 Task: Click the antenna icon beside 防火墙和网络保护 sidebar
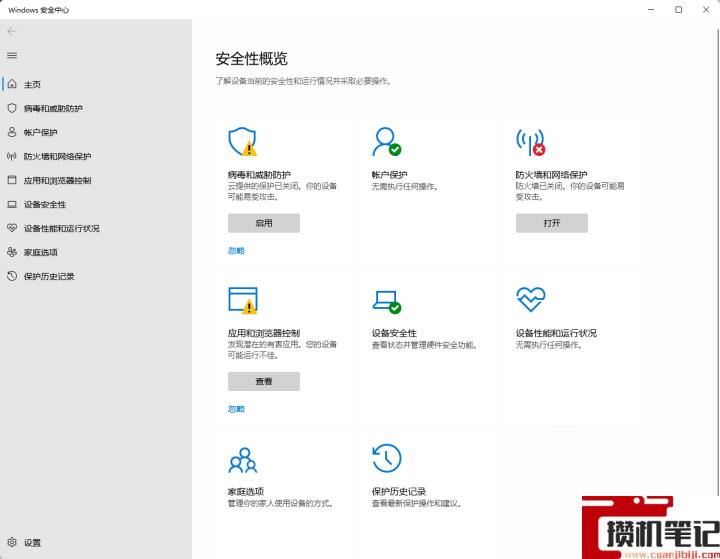point(12,156)
